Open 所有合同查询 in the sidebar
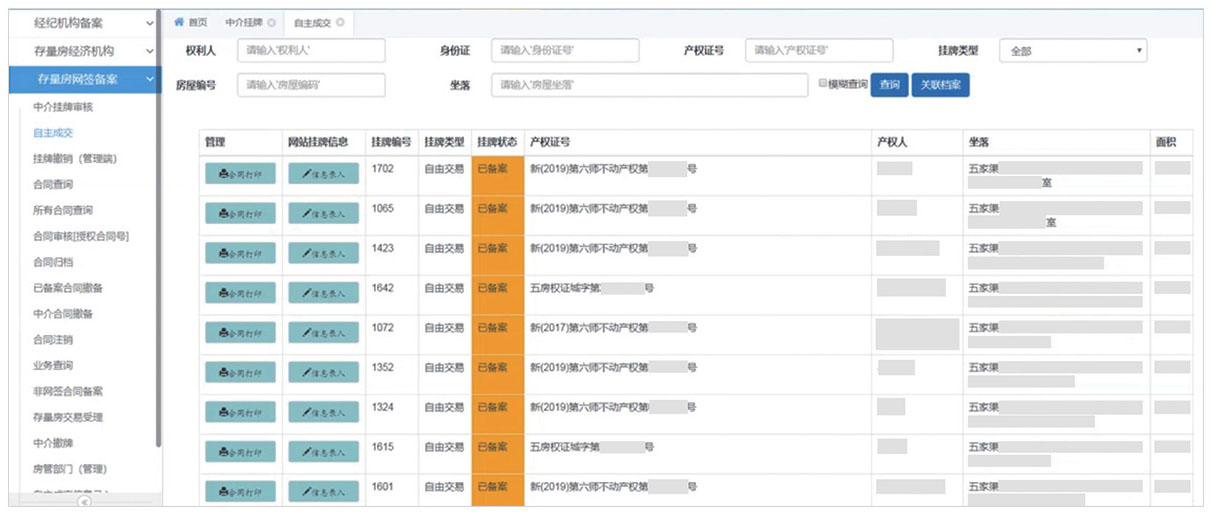The image size is (1222, 518). pos(62,211)
